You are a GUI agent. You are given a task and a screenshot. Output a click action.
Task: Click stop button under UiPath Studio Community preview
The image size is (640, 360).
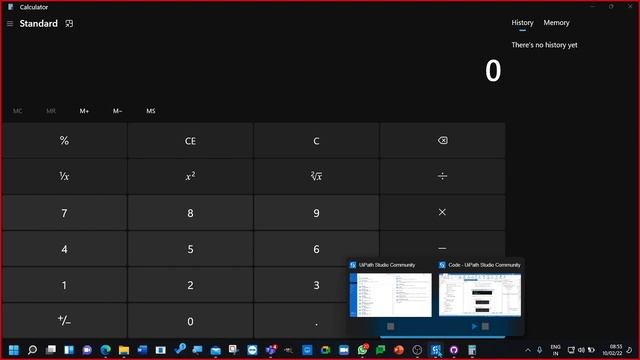pos(391,326)
